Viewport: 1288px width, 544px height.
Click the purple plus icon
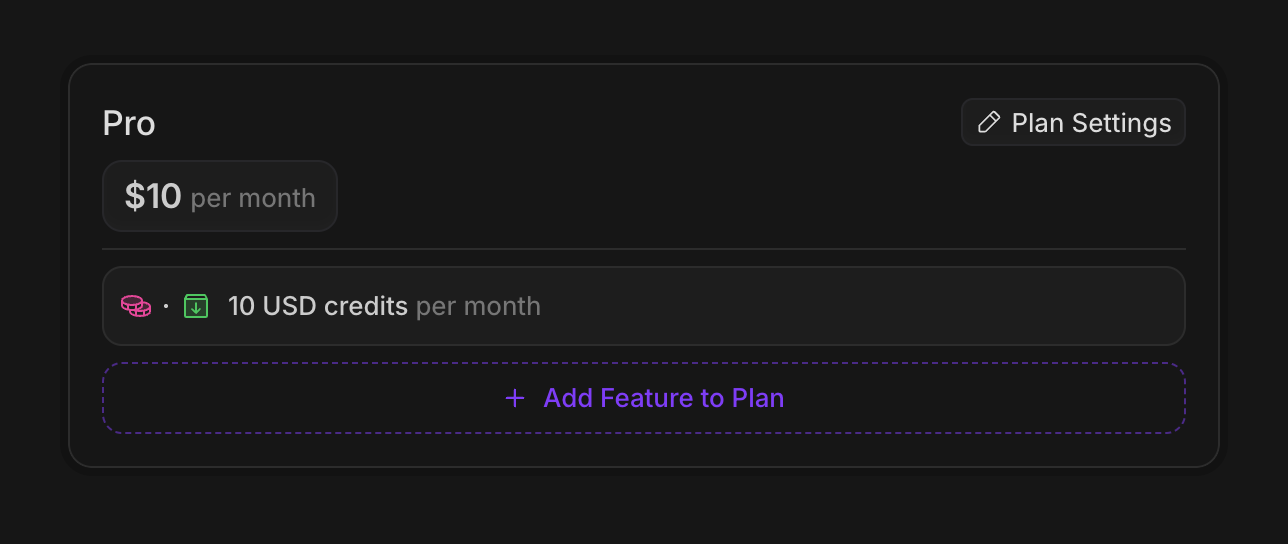tap(515, 399)
